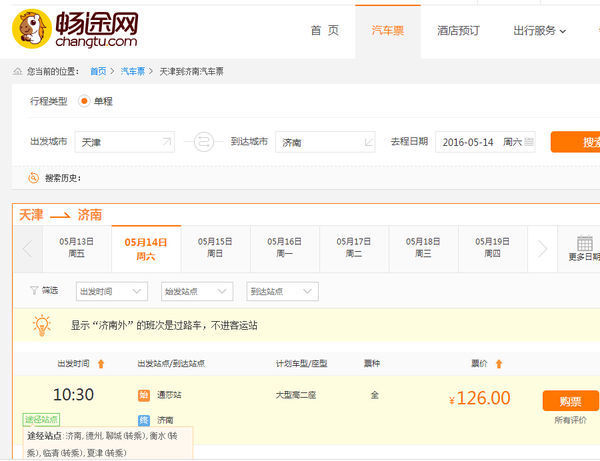Select 05月13日 周五 date tab
Image resolution: width=600 pixels, height=461 pixels.
click(x=77, y=248)
